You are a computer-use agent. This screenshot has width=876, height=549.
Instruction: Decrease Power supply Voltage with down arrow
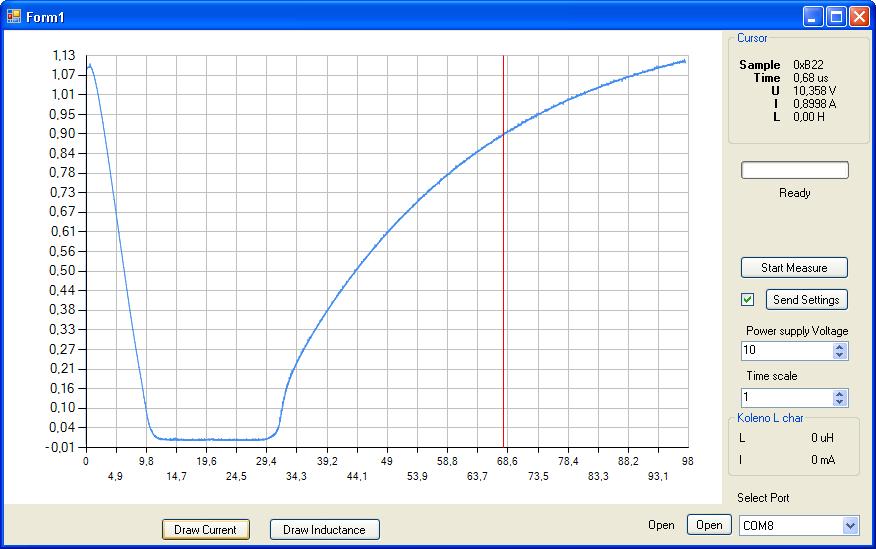point(839,355)
